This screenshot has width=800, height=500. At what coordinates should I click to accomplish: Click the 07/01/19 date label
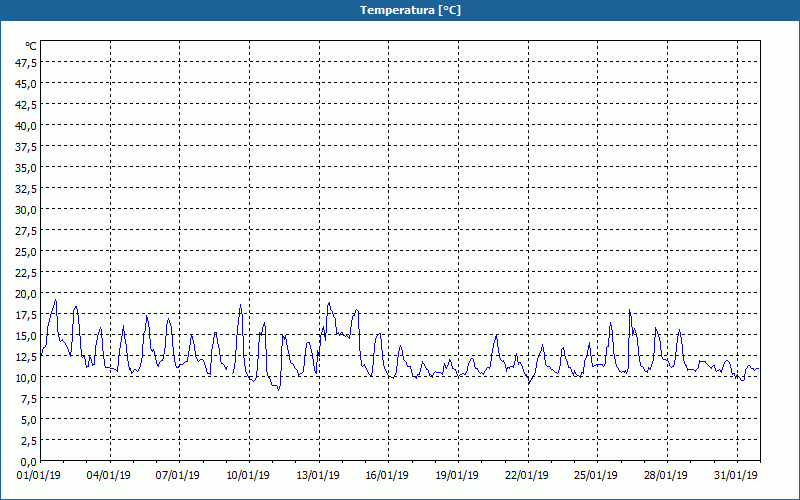(x=178, y=476)
